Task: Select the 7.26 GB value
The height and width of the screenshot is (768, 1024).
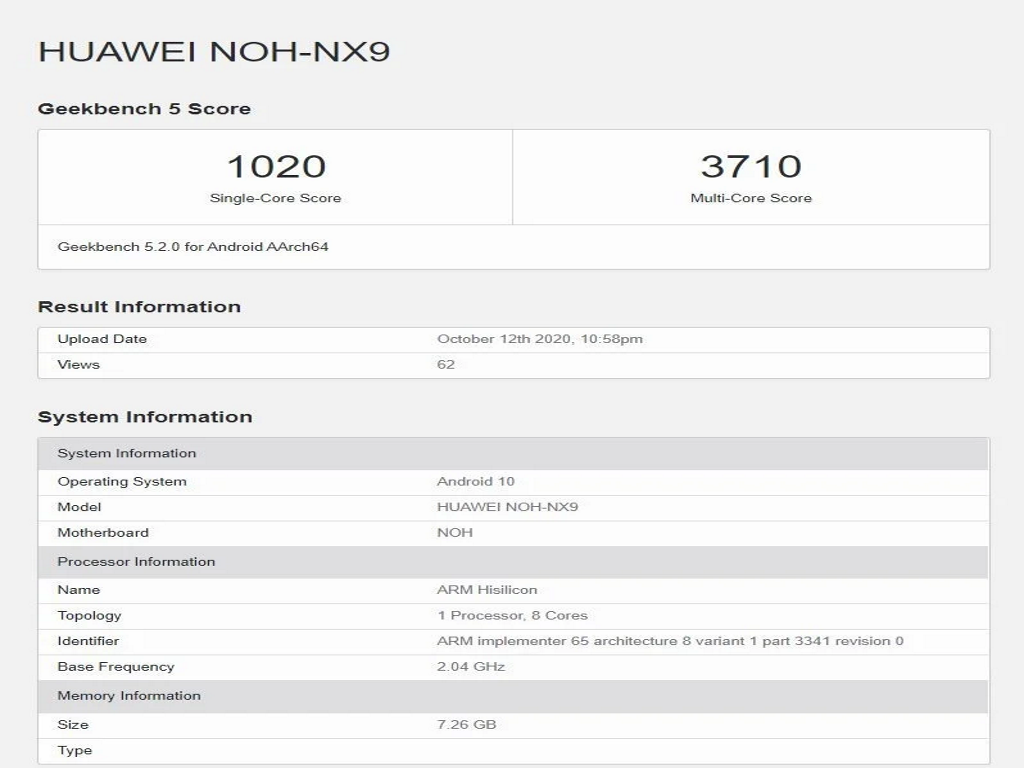Action: (x=466, y=724)
